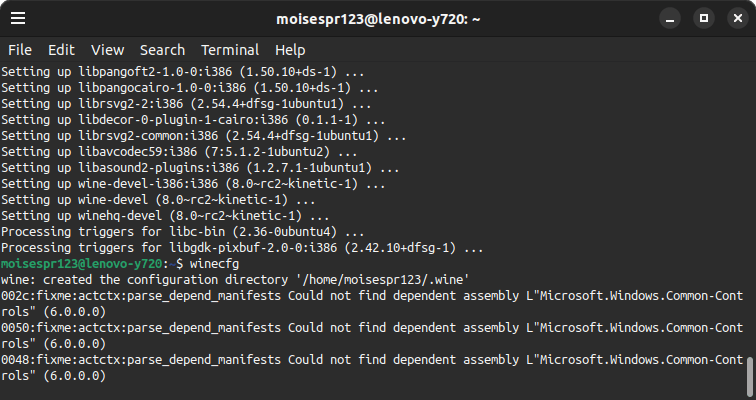The image size is (756, 400).
Task: Click the 'wine: created the configuration directory' line
Action: (235, 280)
